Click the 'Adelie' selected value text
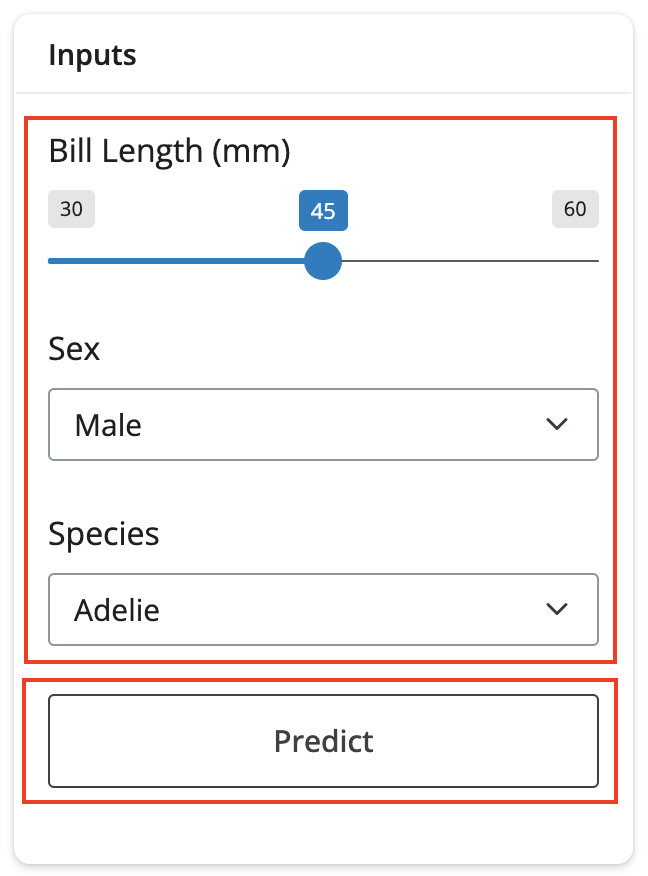Viewport: 648px width, 876px height. tap(116, 609)
